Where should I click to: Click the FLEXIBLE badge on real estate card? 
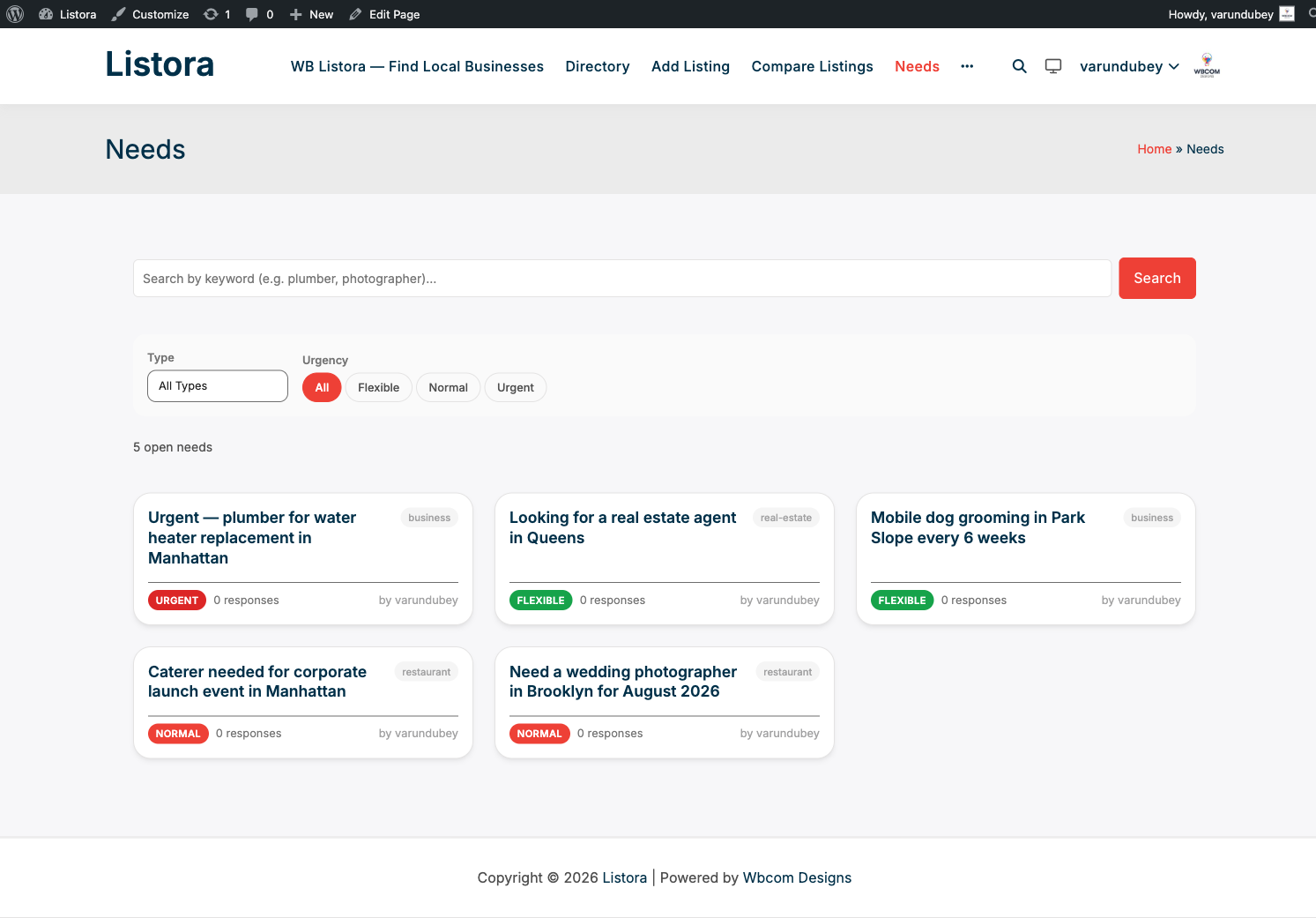tap(540, 601)
